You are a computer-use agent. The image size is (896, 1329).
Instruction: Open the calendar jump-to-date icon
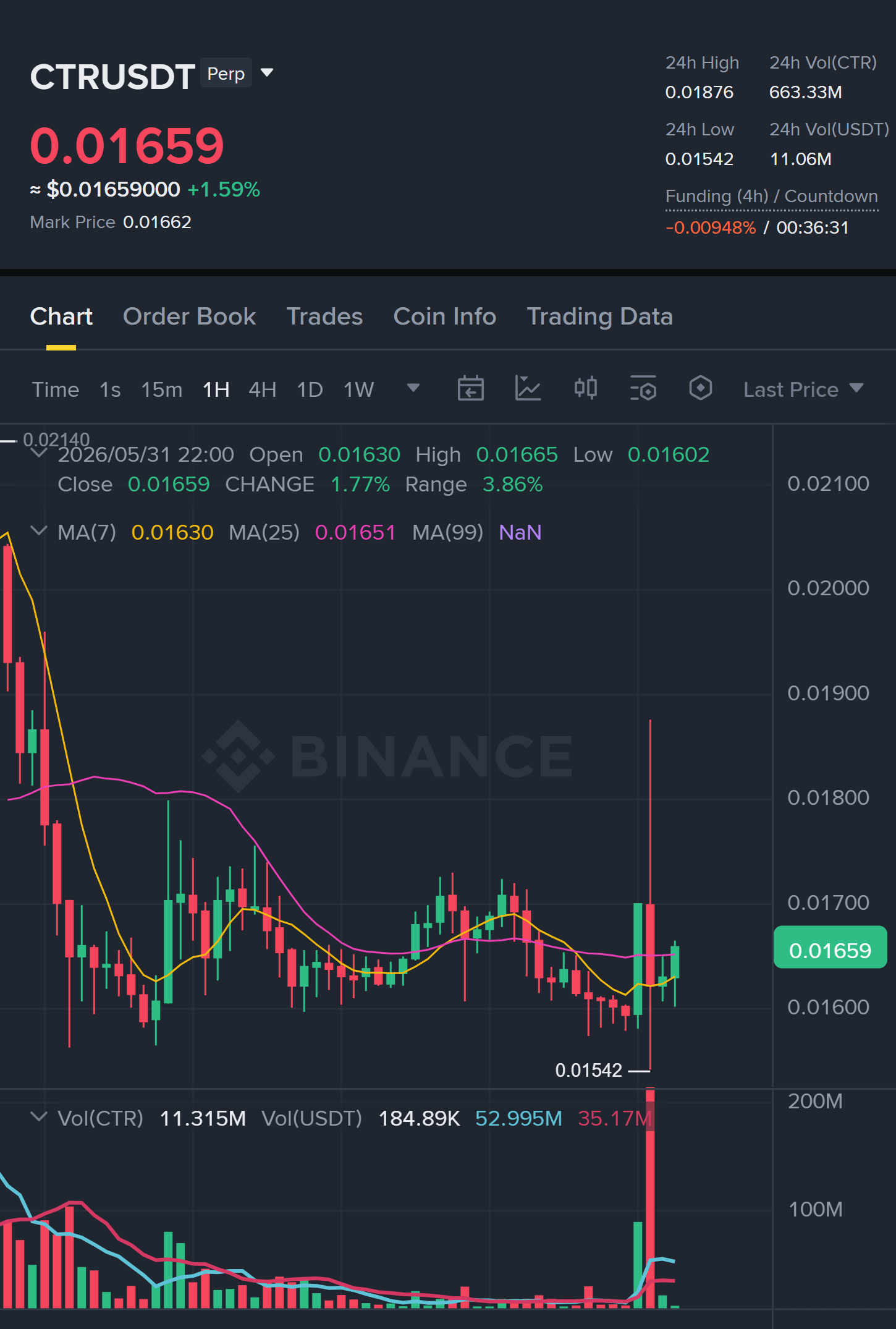pyautogui.click(x=470, y=389)
